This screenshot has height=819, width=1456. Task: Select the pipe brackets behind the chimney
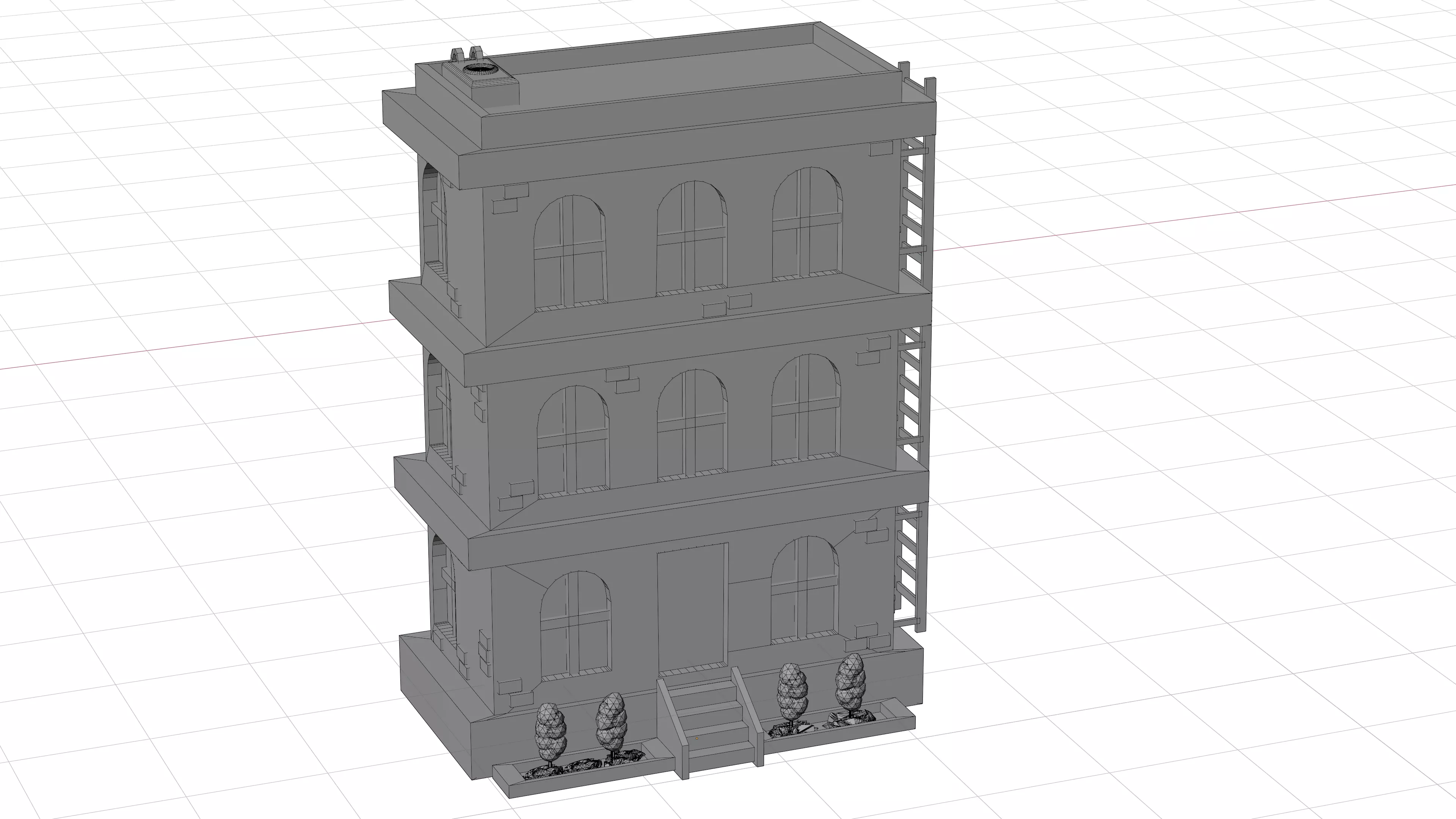pyautogui.click(x=466, y=55)
